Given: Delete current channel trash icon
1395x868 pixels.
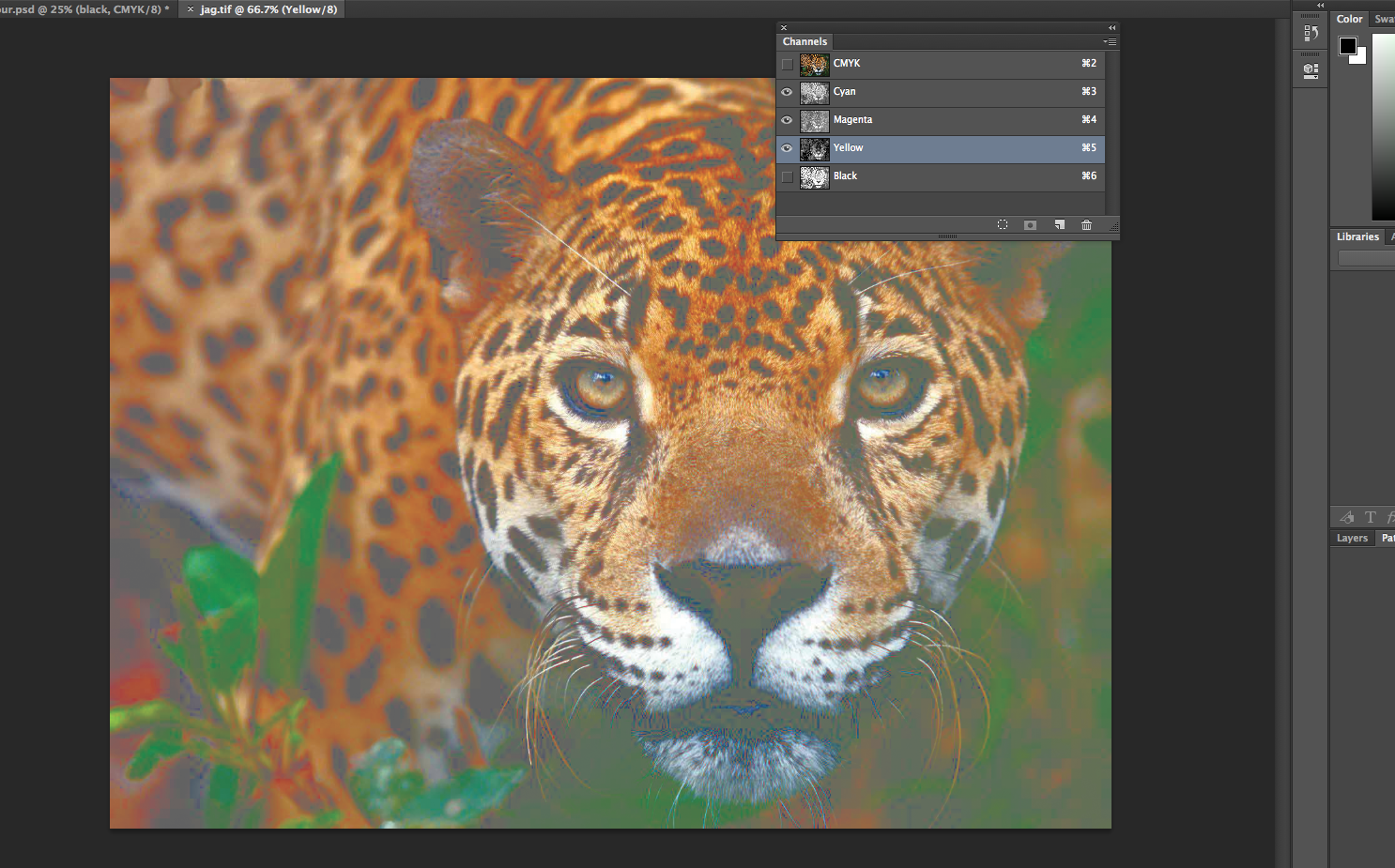Looking at the screenshot, I should (1086, 225).
